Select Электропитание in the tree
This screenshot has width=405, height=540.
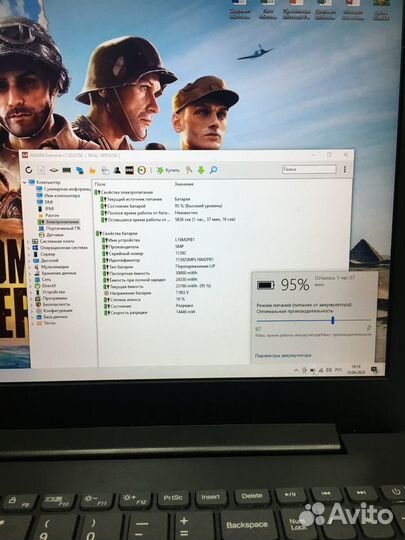59,222
